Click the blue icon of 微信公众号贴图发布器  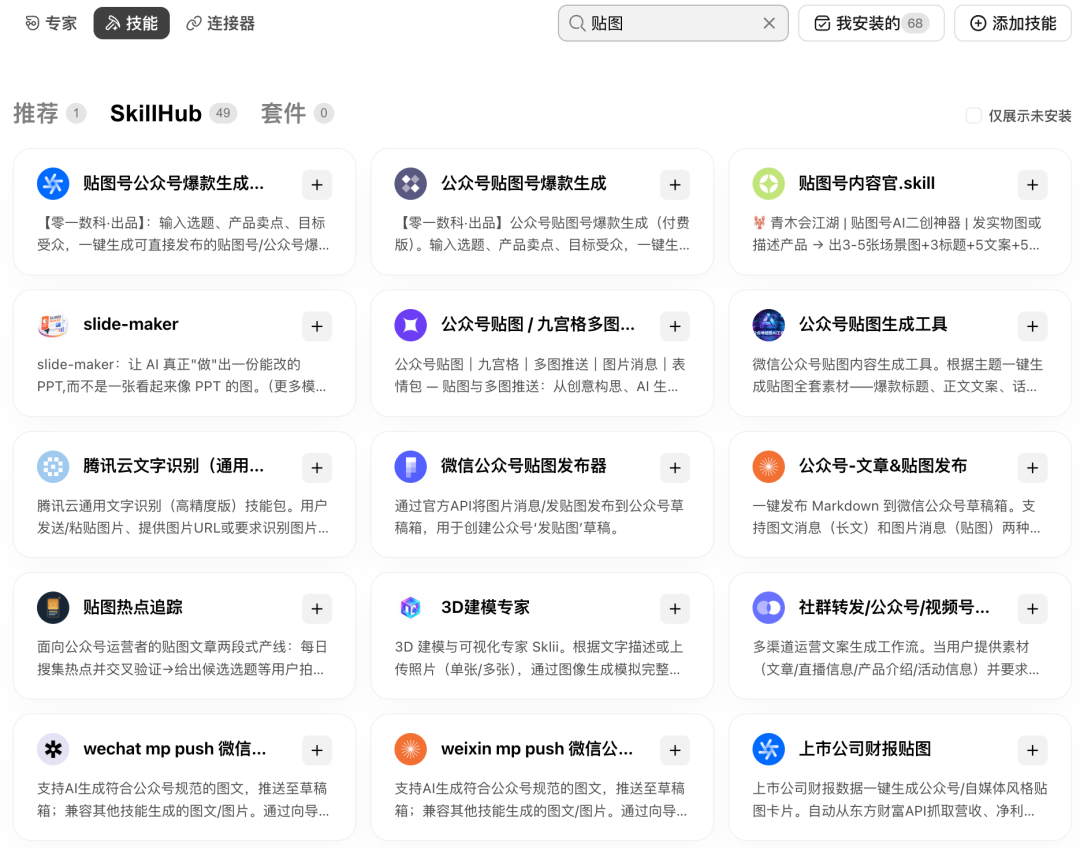(x=411, y=466)
